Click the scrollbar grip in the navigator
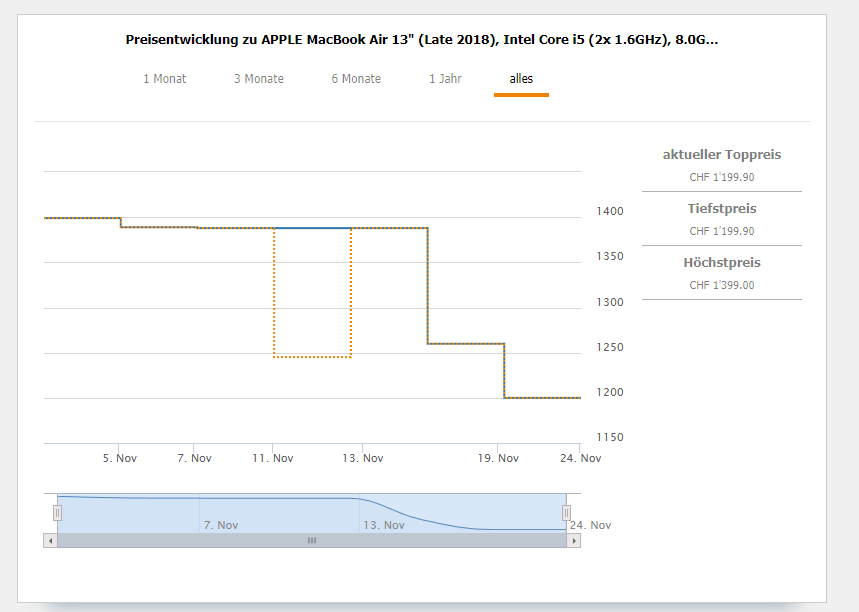 (312, 541)
